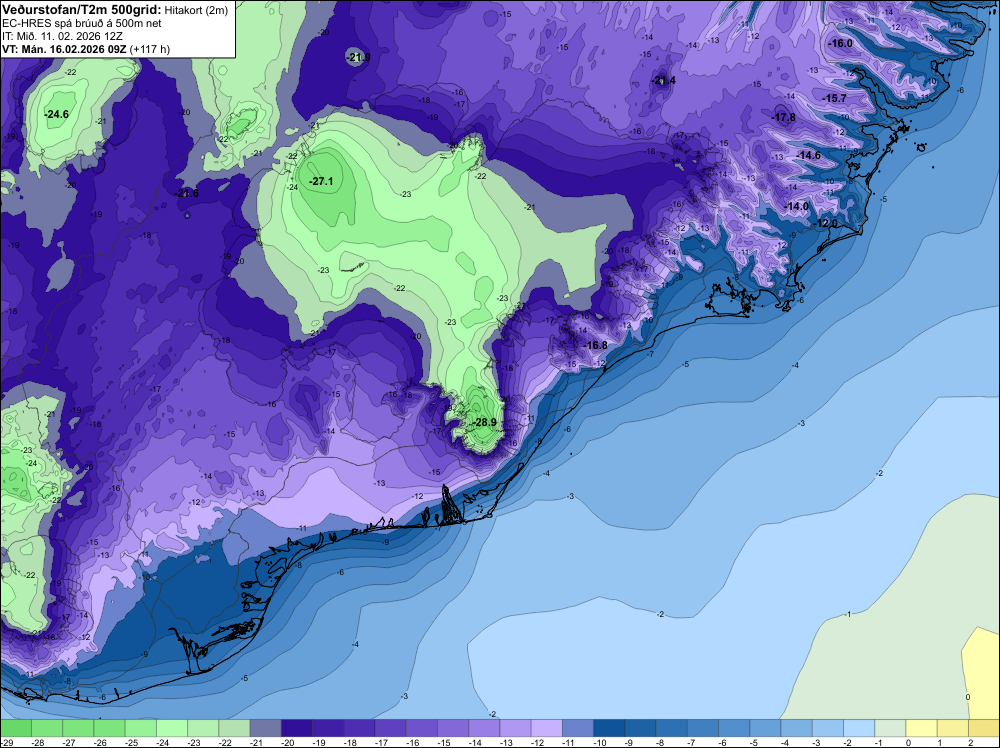Select the pale grey-green legend swatch between -1 and 0
The width and height of the screenshot is (1000, 748).
pos(890,728)
